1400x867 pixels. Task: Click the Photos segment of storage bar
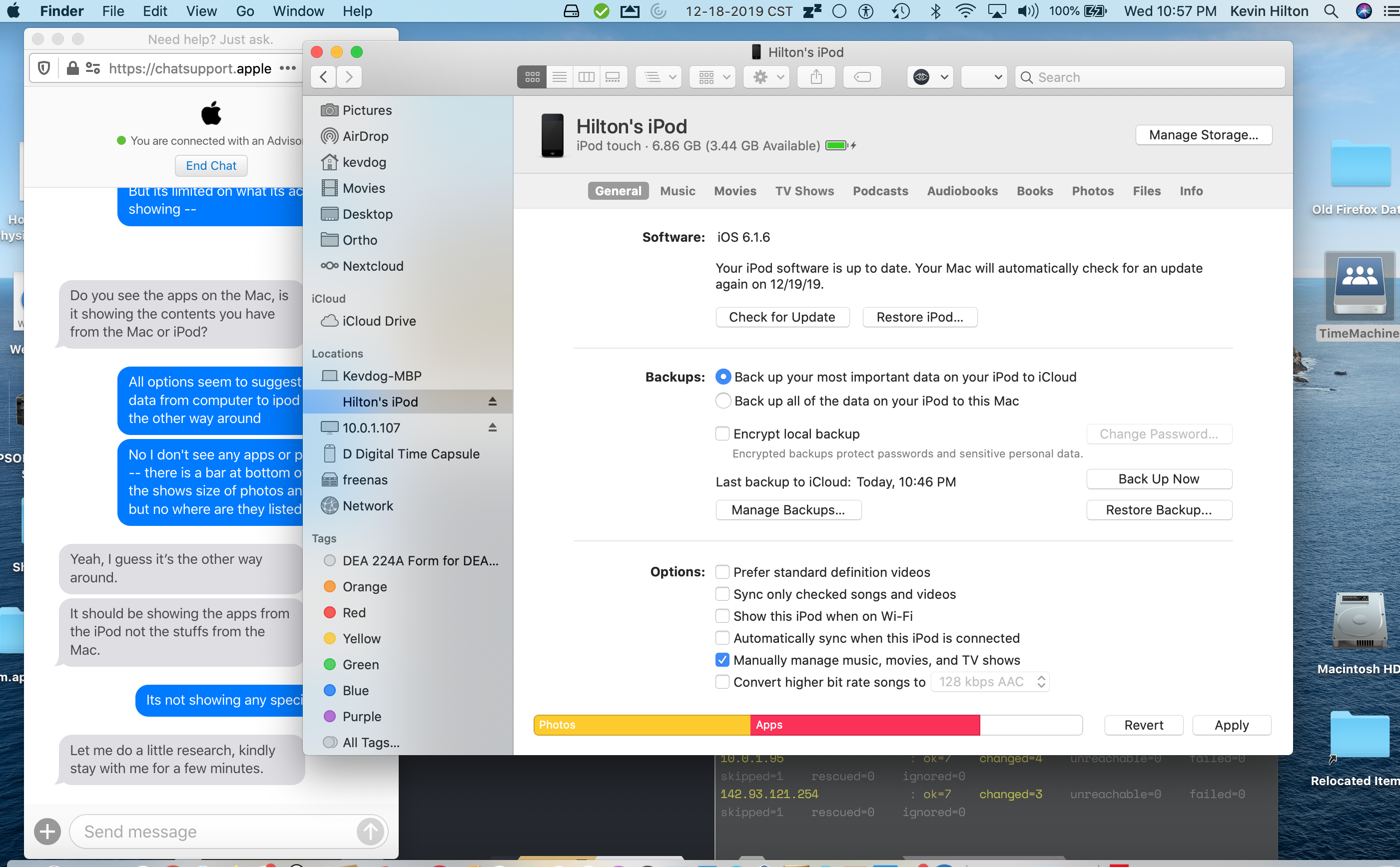tap(642, 725)
